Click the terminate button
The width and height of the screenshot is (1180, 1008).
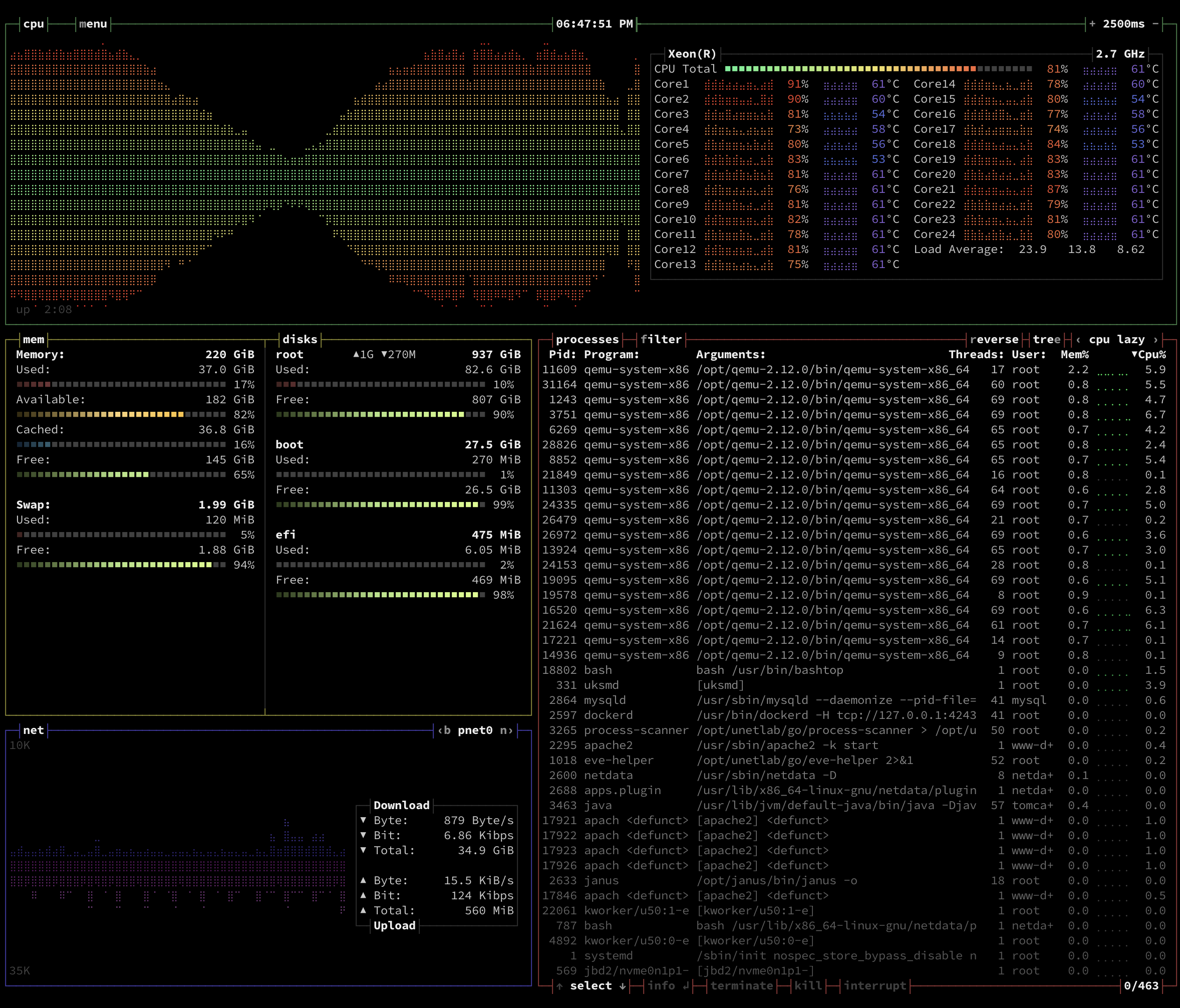741,986
